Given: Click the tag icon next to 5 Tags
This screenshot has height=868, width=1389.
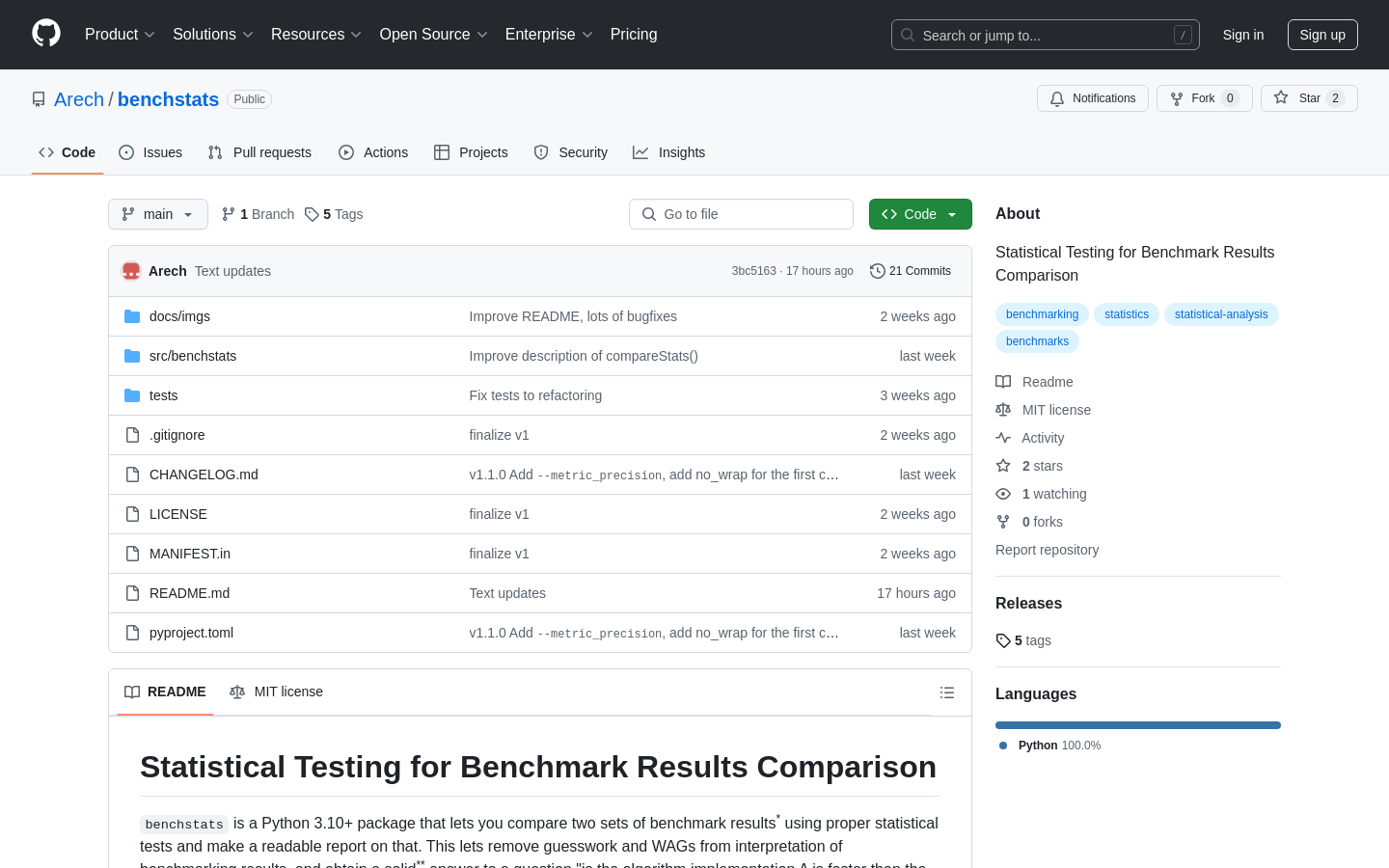Looking at the screenshot, I should (312, 214).
